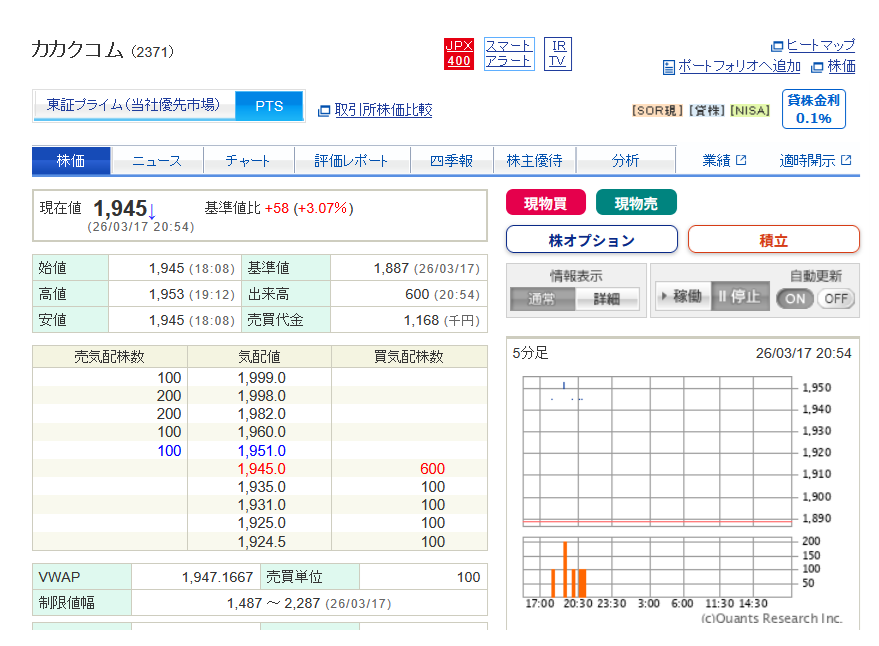Click the NISA label badge
Screen dimensions: 879x646
point(750,111)
